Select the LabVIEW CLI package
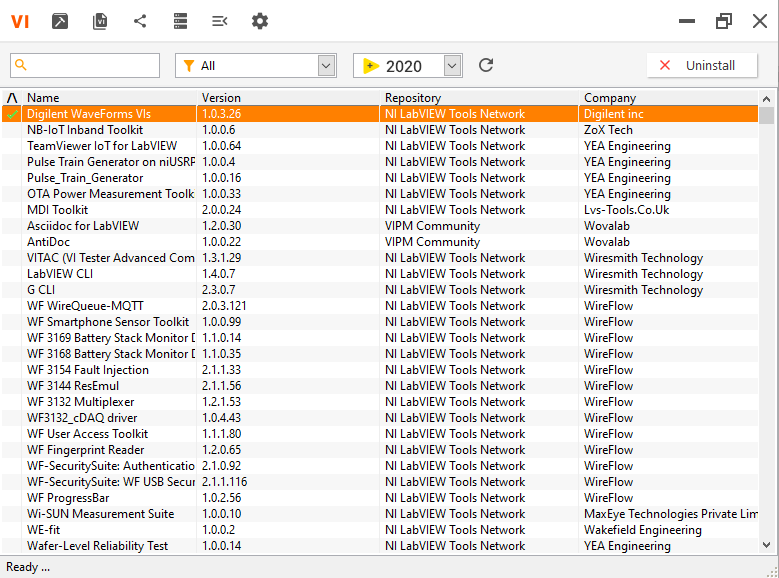Screen dimensions: 779x578 click(380, 274)
